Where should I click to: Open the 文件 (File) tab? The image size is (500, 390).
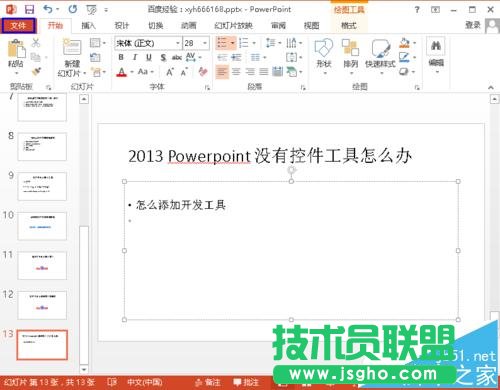point(18,26)
